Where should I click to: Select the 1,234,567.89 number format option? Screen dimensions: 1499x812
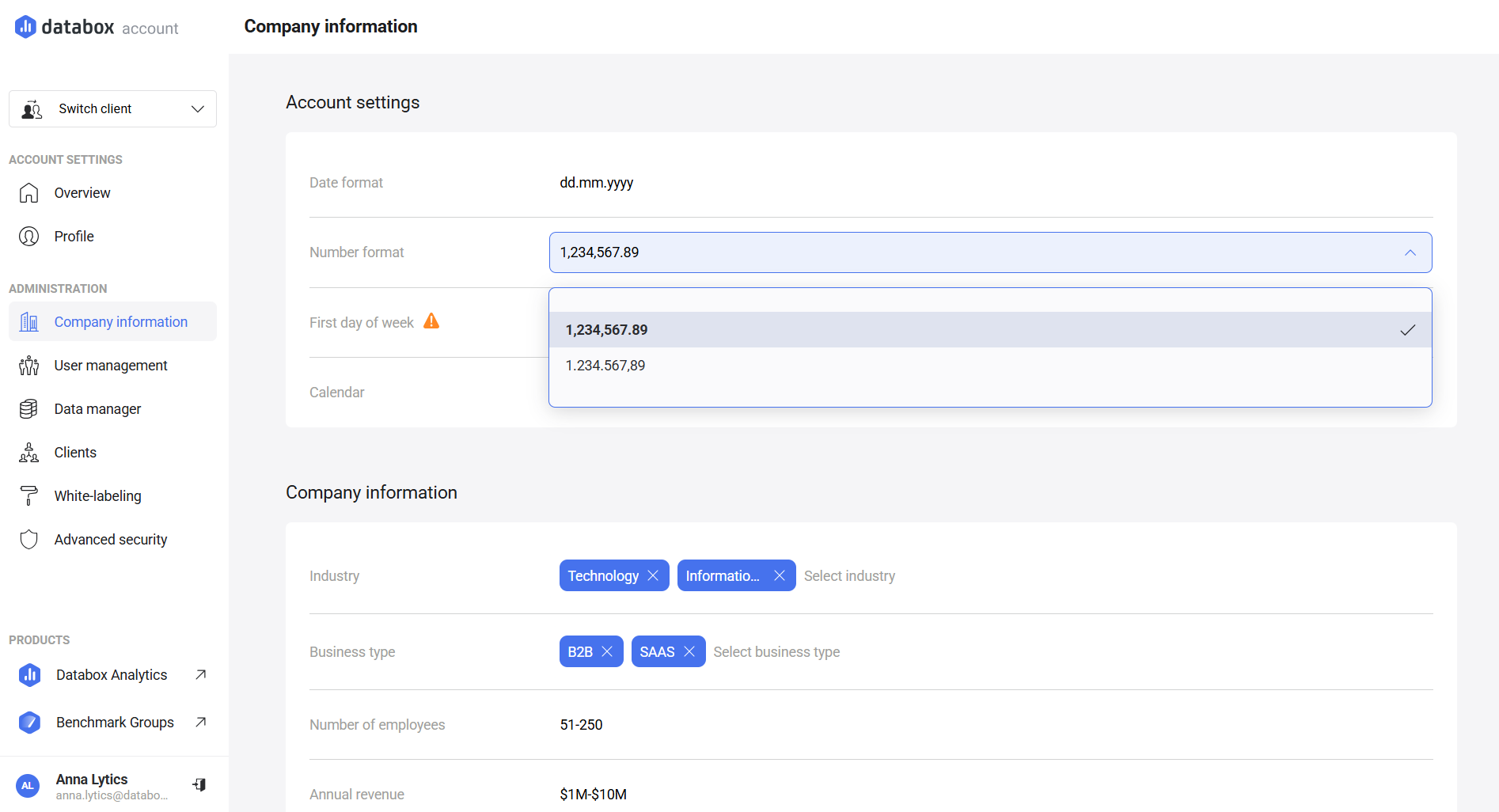tap(990, 330)
